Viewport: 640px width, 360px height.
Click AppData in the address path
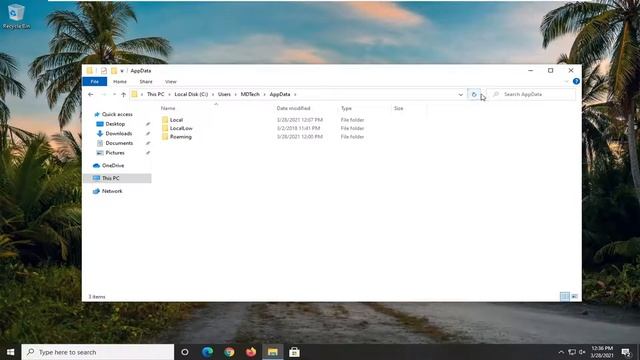click(x=280, y=94)
